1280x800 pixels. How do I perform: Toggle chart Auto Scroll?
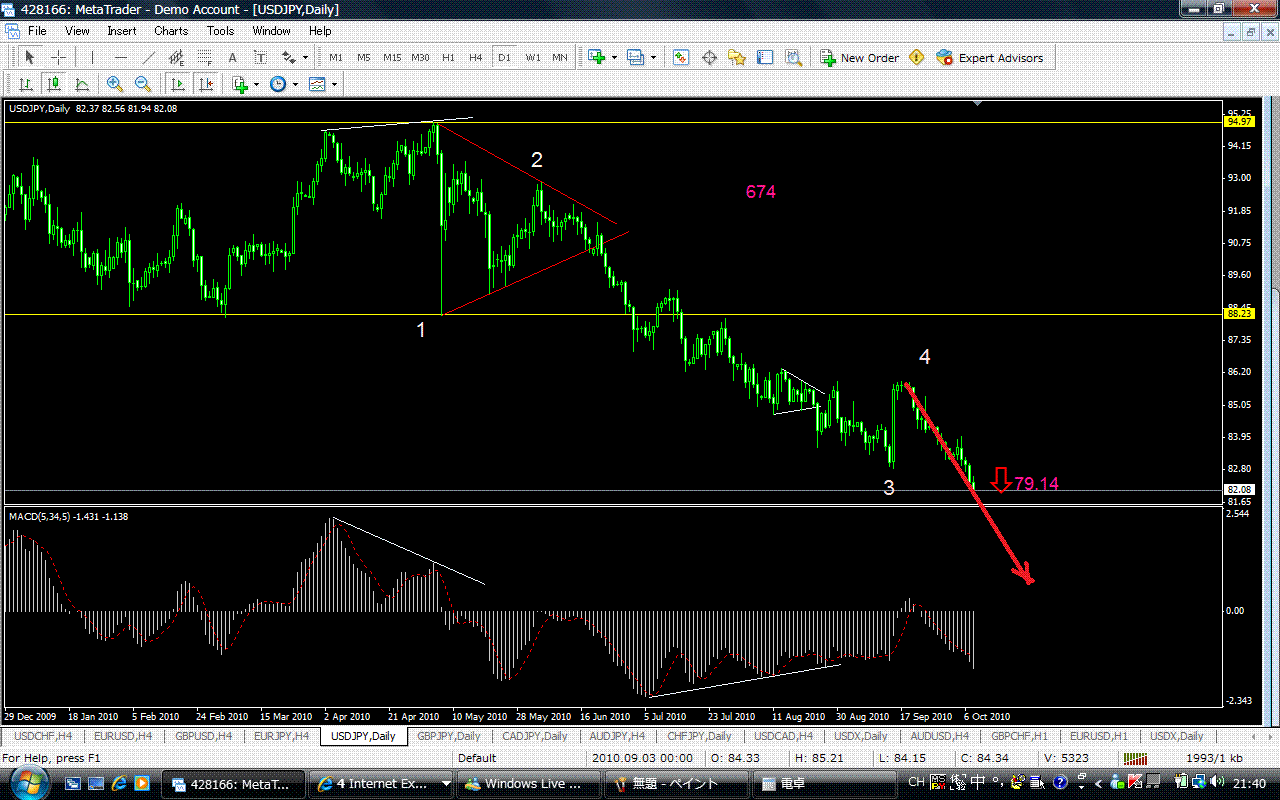178,85
